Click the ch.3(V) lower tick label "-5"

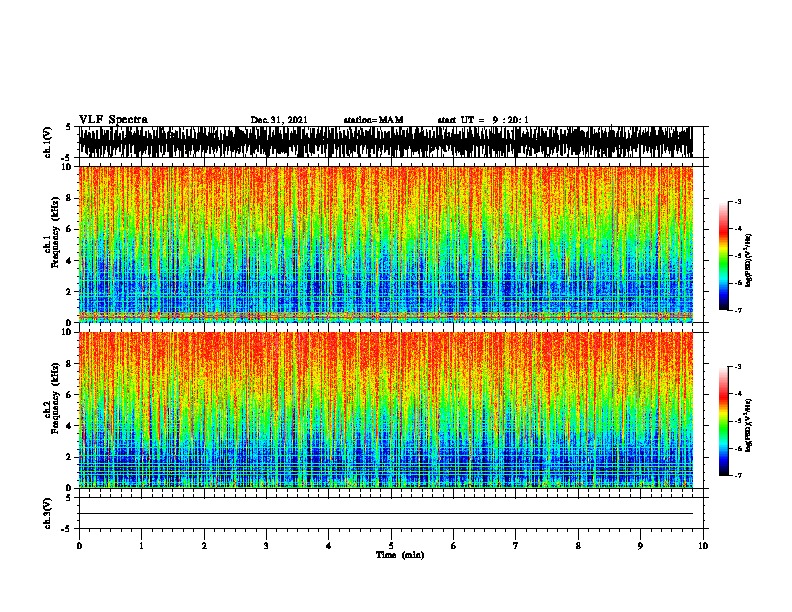tap(66, 529)
